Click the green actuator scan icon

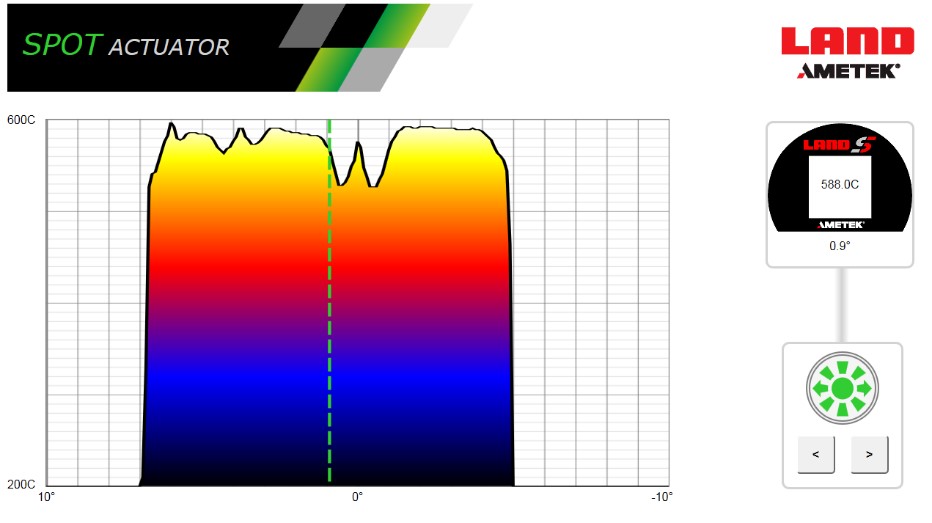tap(842, 388)
